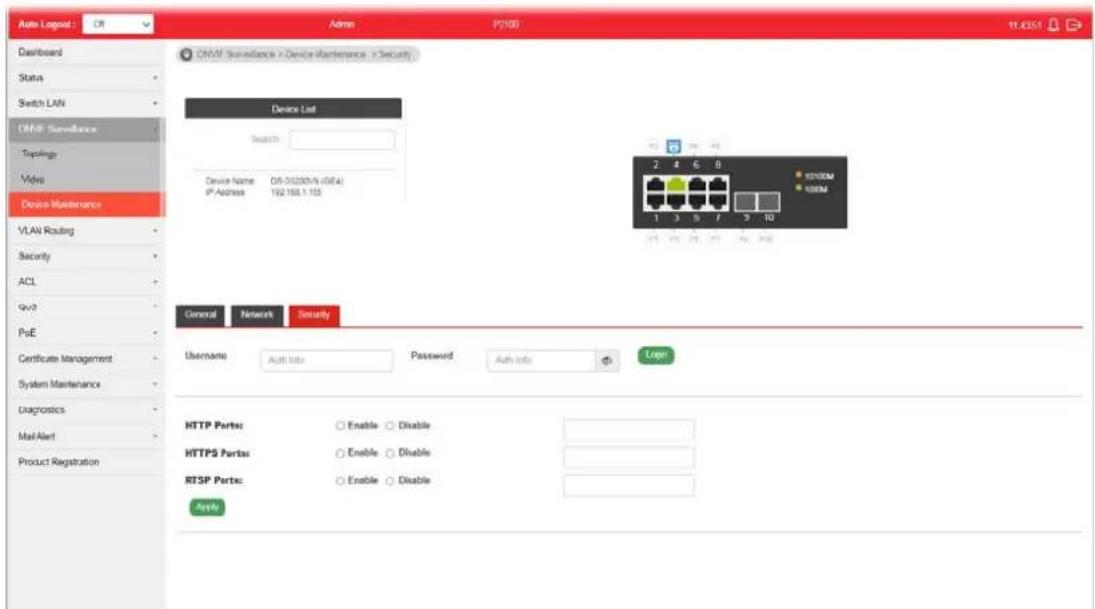The image size is (1095, 609).
Task: Select port 3 on switch panel
Action: tap(675, 201)
